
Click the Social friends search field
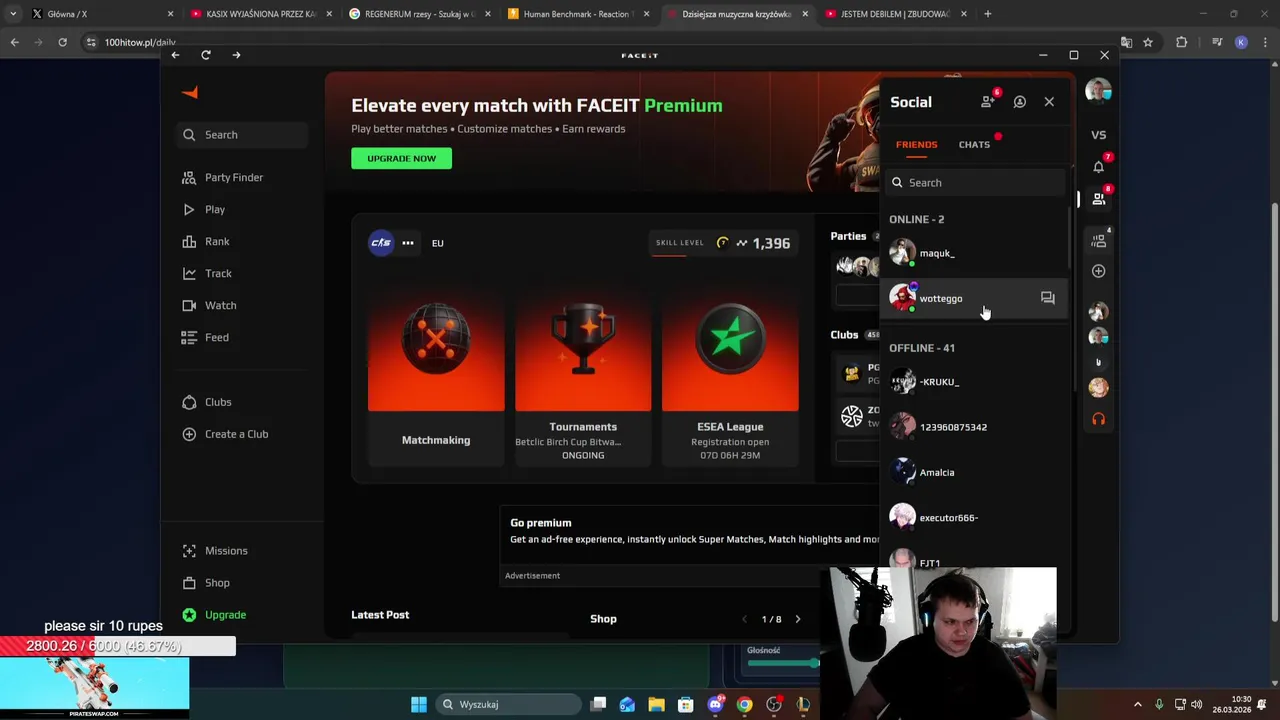click(x=976, y=183)
